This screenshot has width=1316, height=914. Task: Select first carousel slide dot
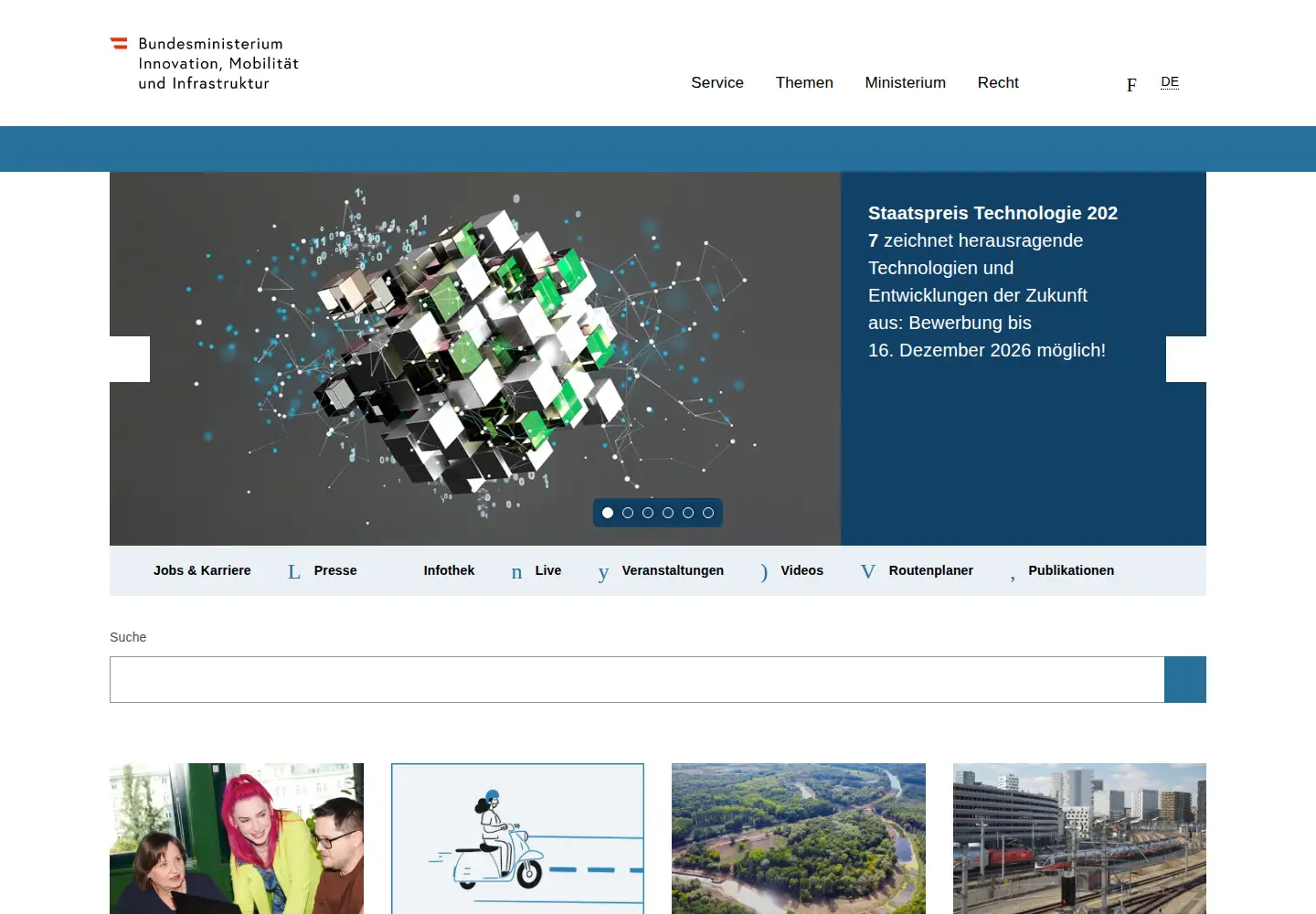pos(608,513)
